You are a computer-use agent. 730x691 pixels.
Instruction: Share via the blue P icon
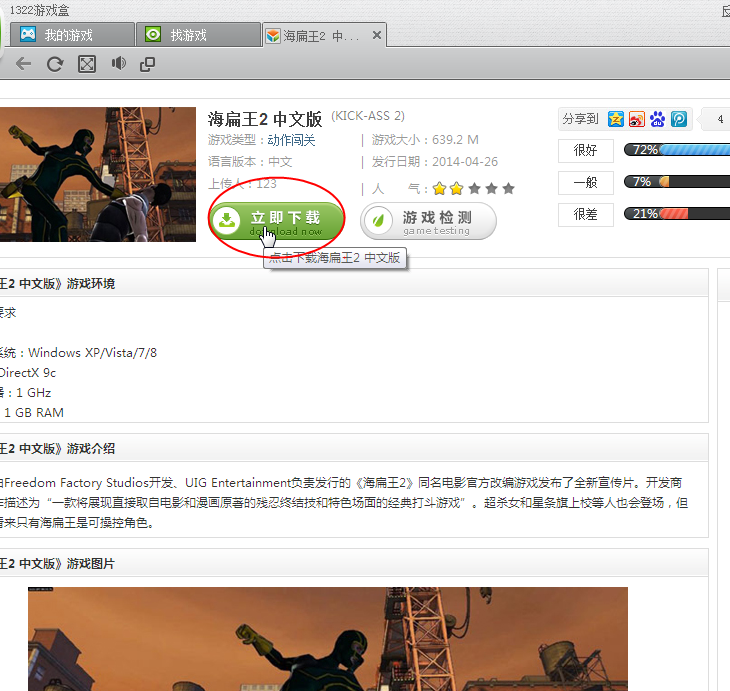[679, 119]
